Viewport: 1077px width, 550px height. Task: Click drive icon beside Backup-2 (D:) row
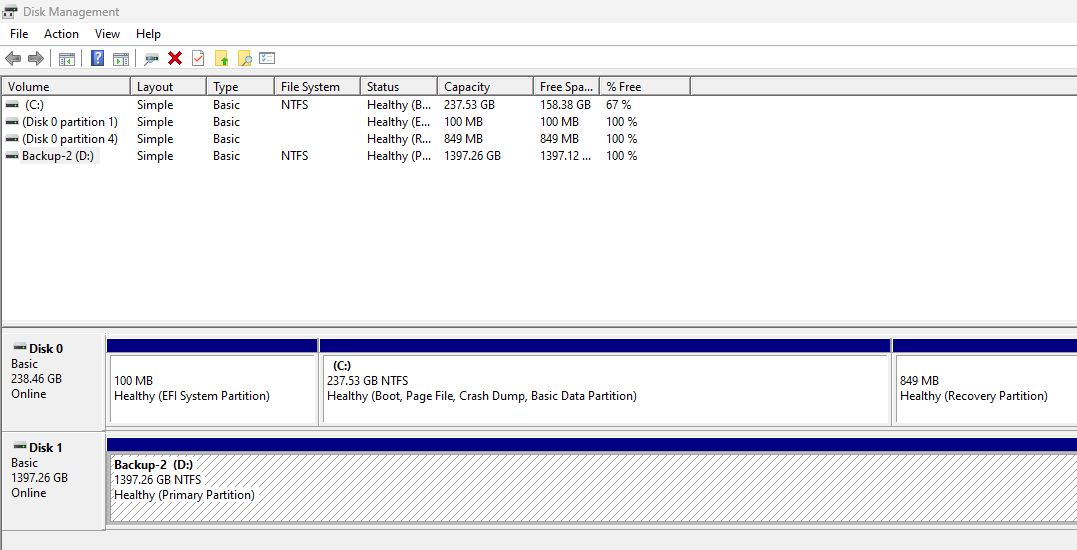coord(12,156)
